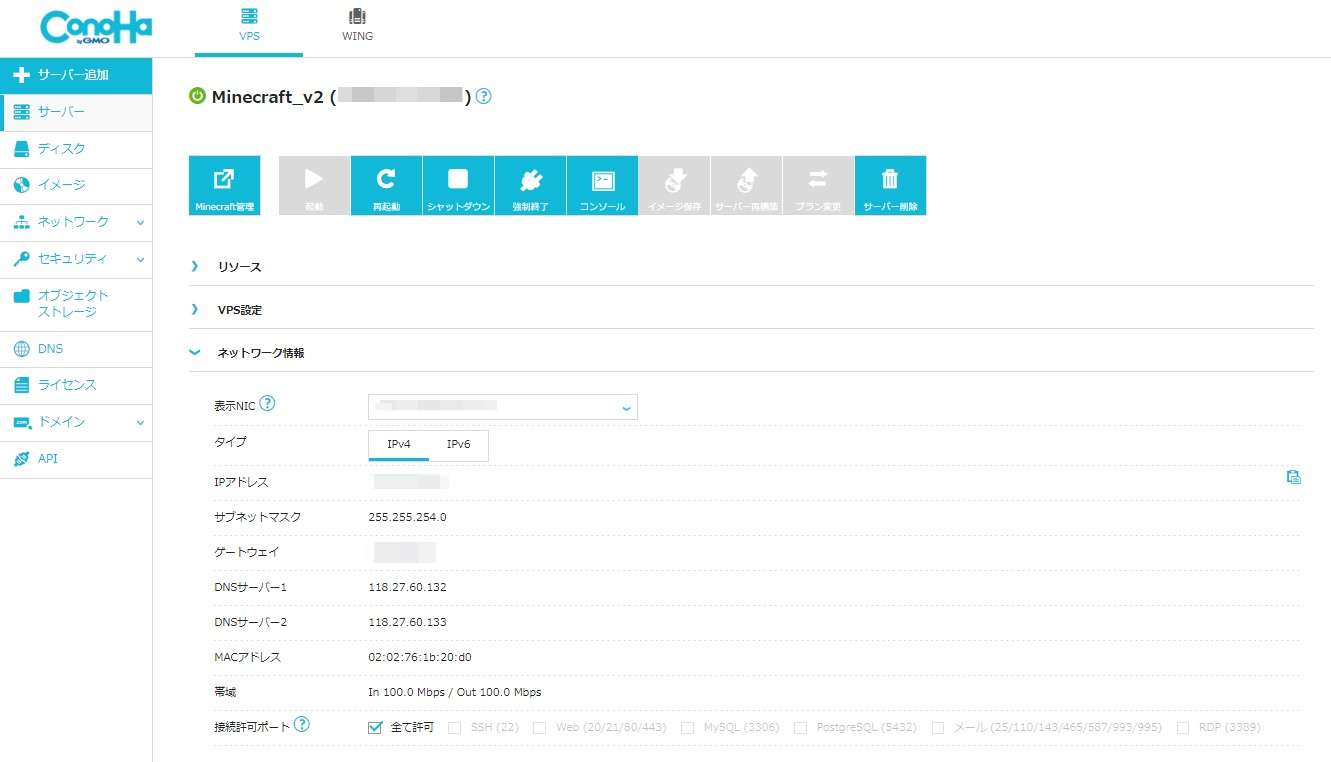Click the イメージ保存 image save button
This screenshot has width=1331, height=762.
tap(674, 185)
